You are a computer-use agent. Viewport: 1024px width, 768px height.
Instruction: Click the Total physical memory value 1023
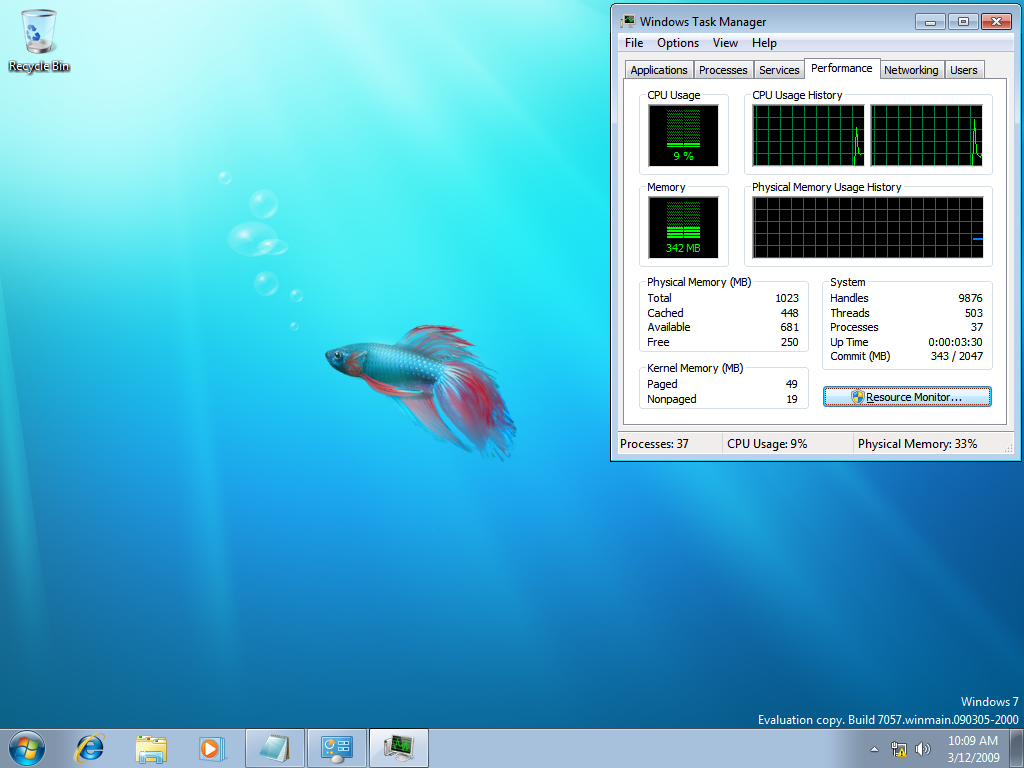tap(787, 298)
